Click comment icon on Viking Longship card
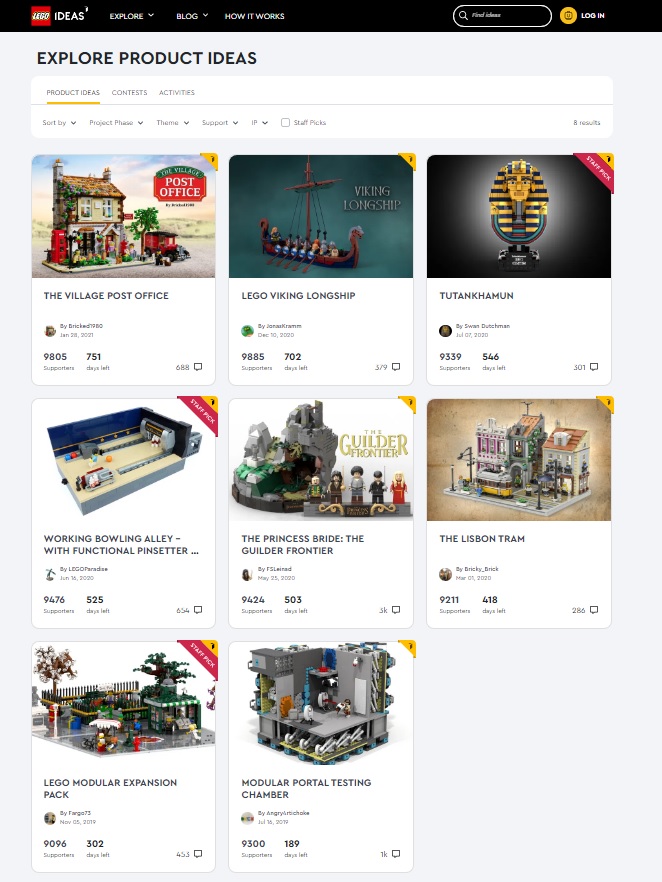The image size is (662, 882). point(396,367)
